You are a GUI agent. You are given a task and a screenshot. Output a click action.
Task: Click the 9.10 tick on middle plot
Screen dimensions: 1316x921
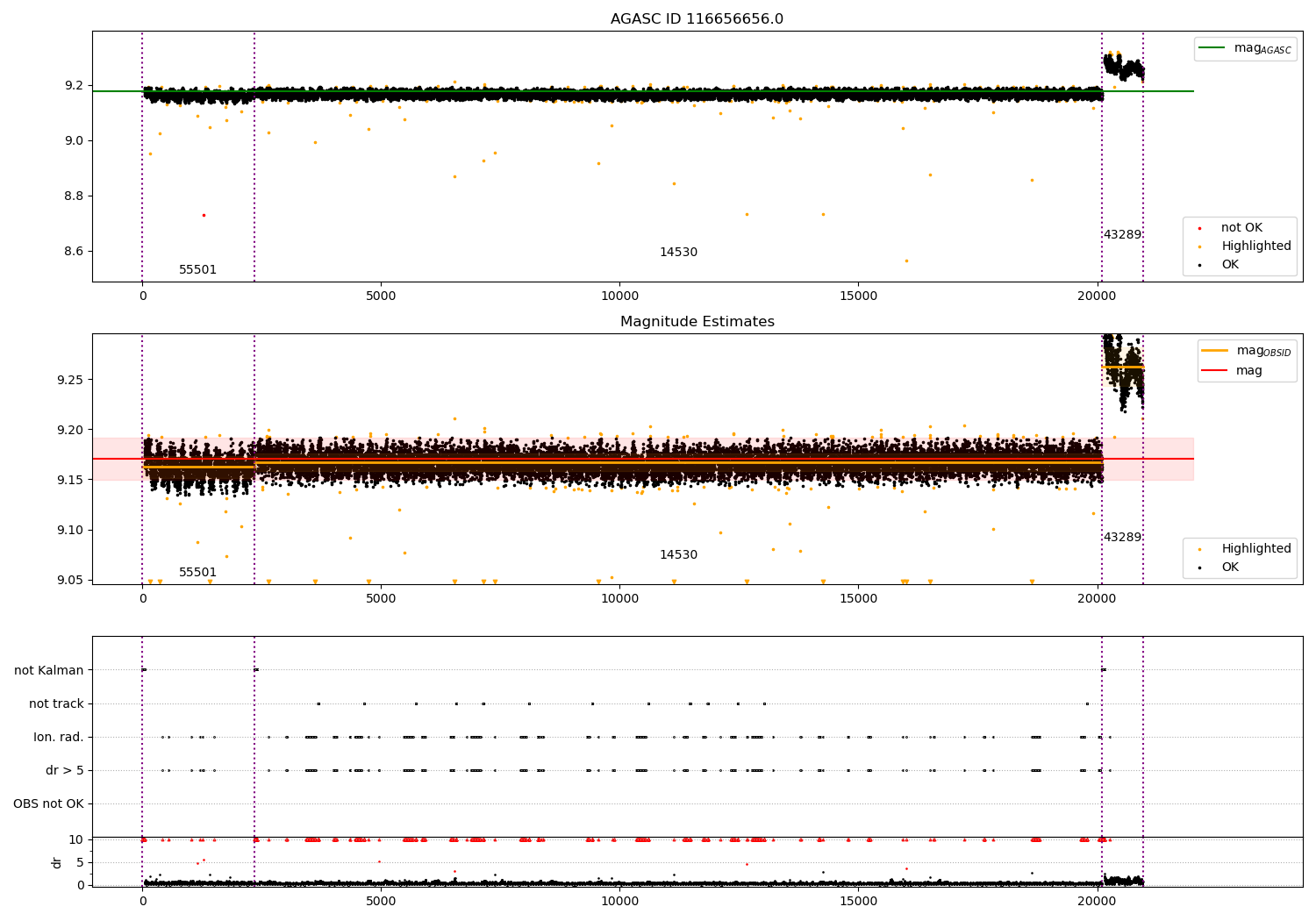click(69, 530)
